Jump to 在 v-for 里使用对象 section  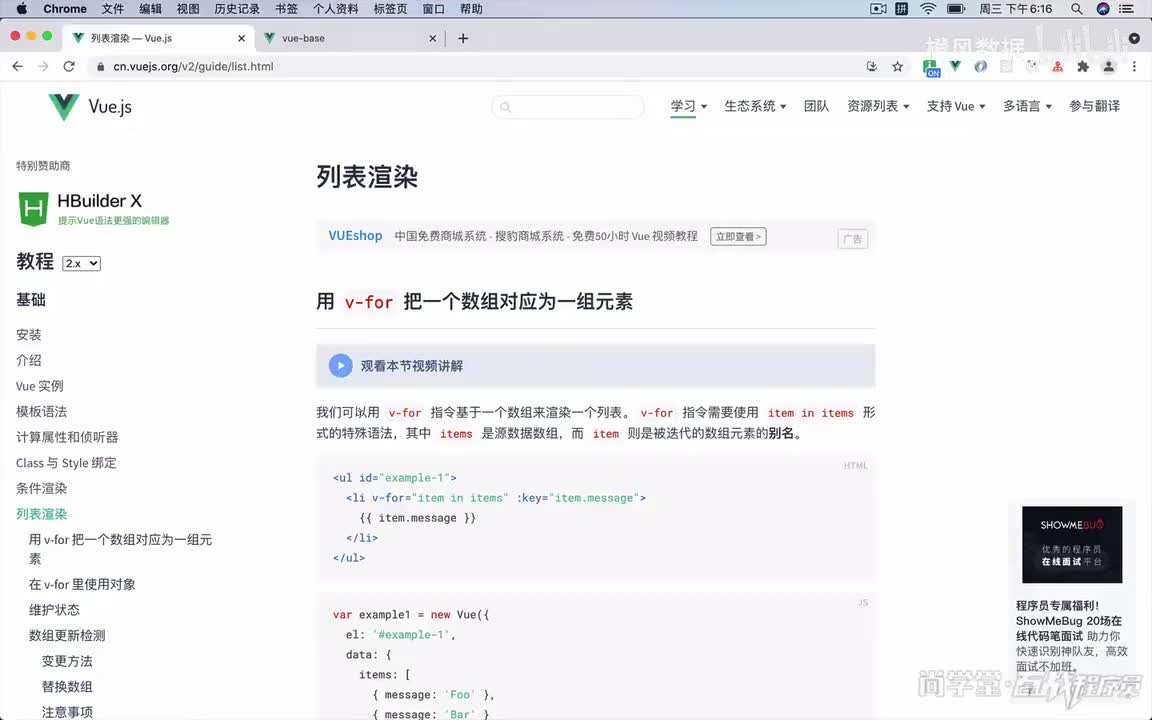pos(82,584)
